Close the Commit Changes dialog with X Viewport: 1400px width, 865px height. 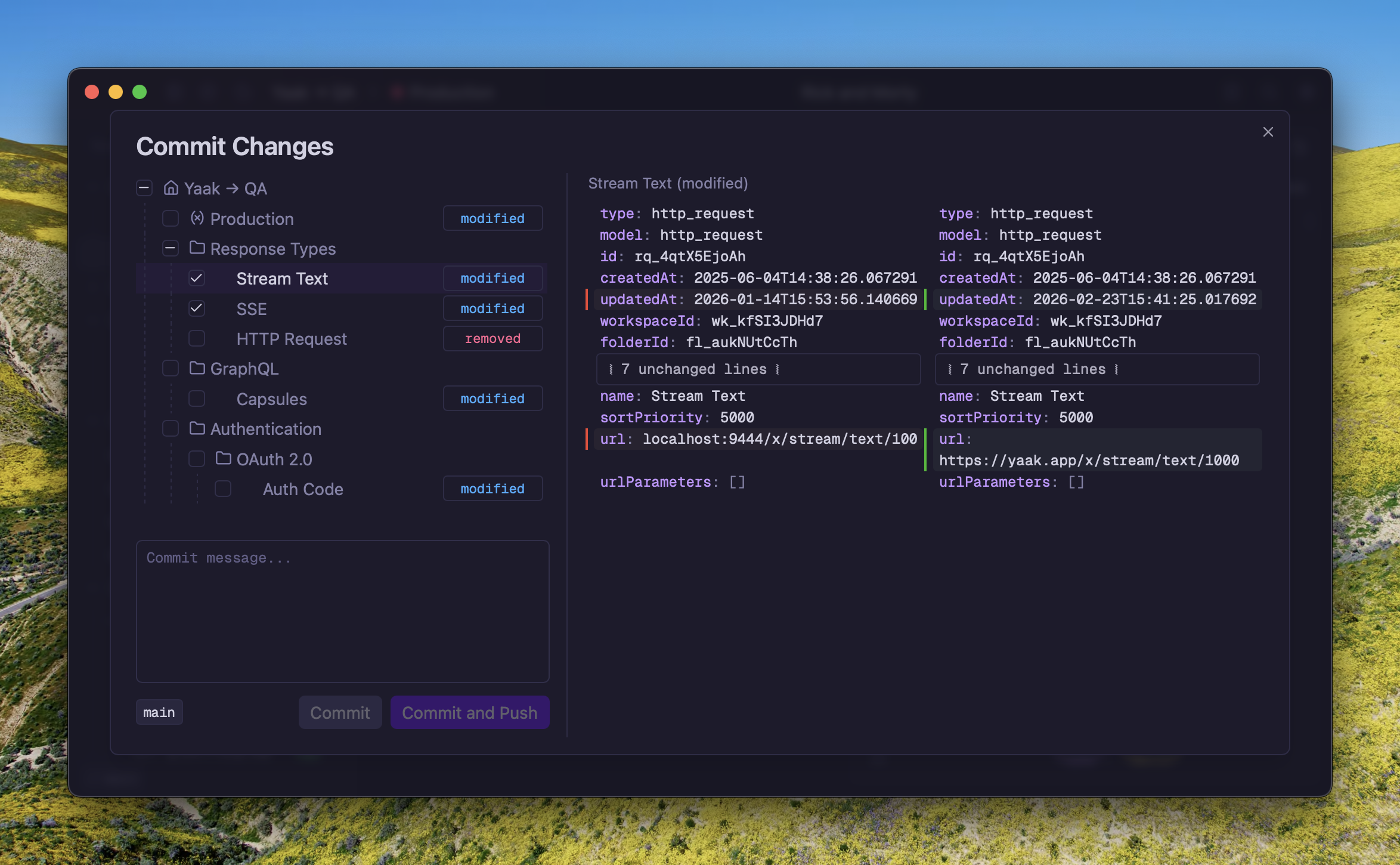1268,132
